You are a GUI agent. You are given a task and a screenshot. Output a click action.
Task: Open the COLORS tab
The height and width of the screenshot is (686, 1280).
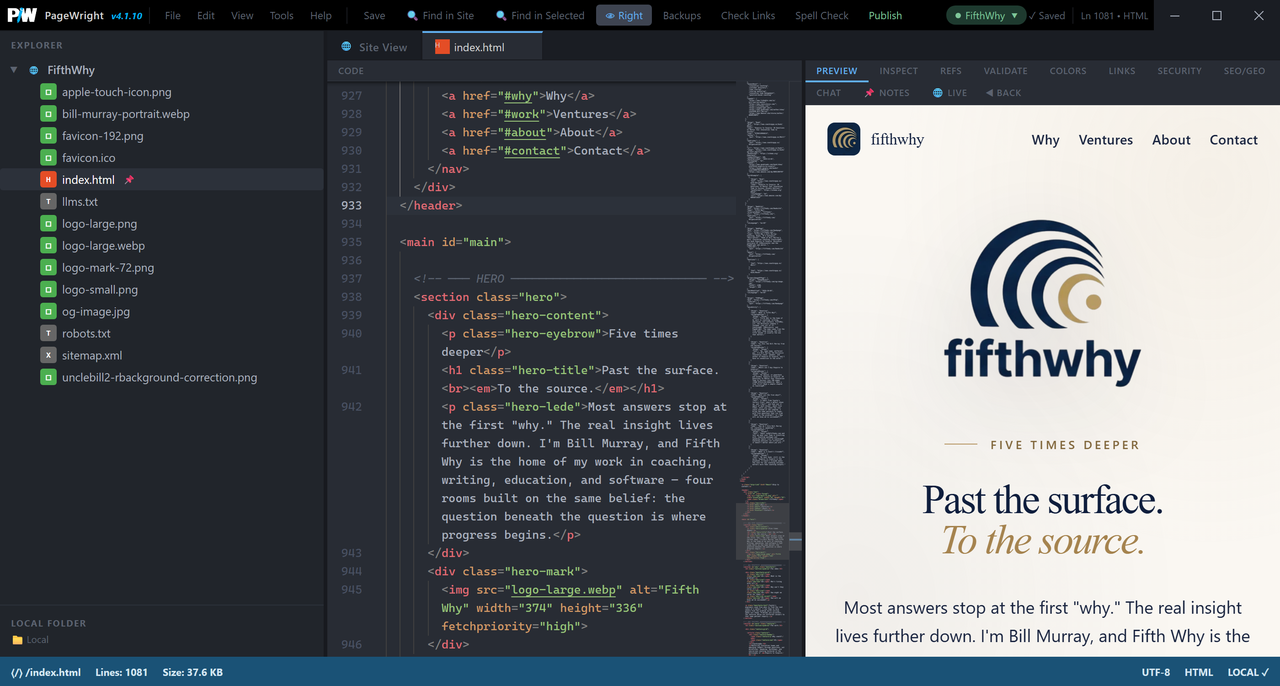(x=1068, y=71)
